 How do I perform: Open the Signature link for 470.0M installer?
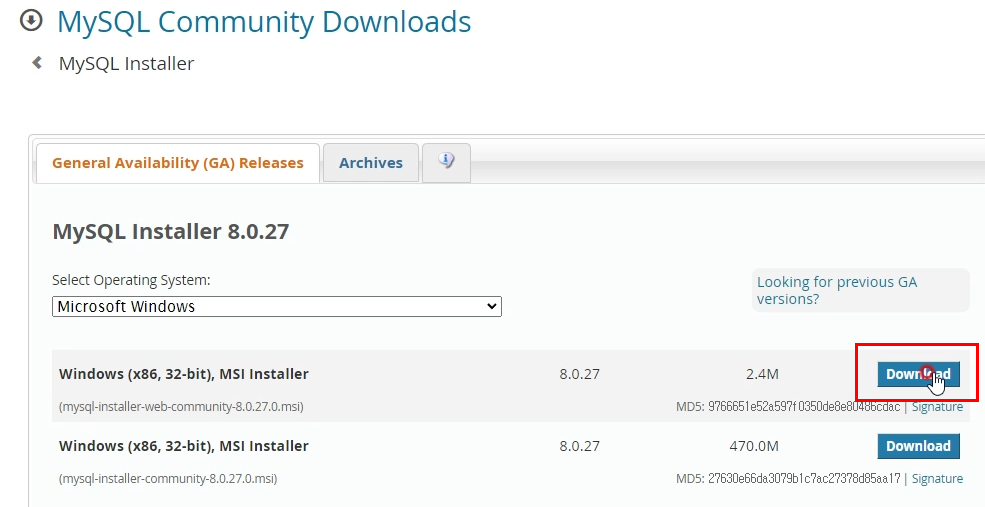[x=937, y=479]
